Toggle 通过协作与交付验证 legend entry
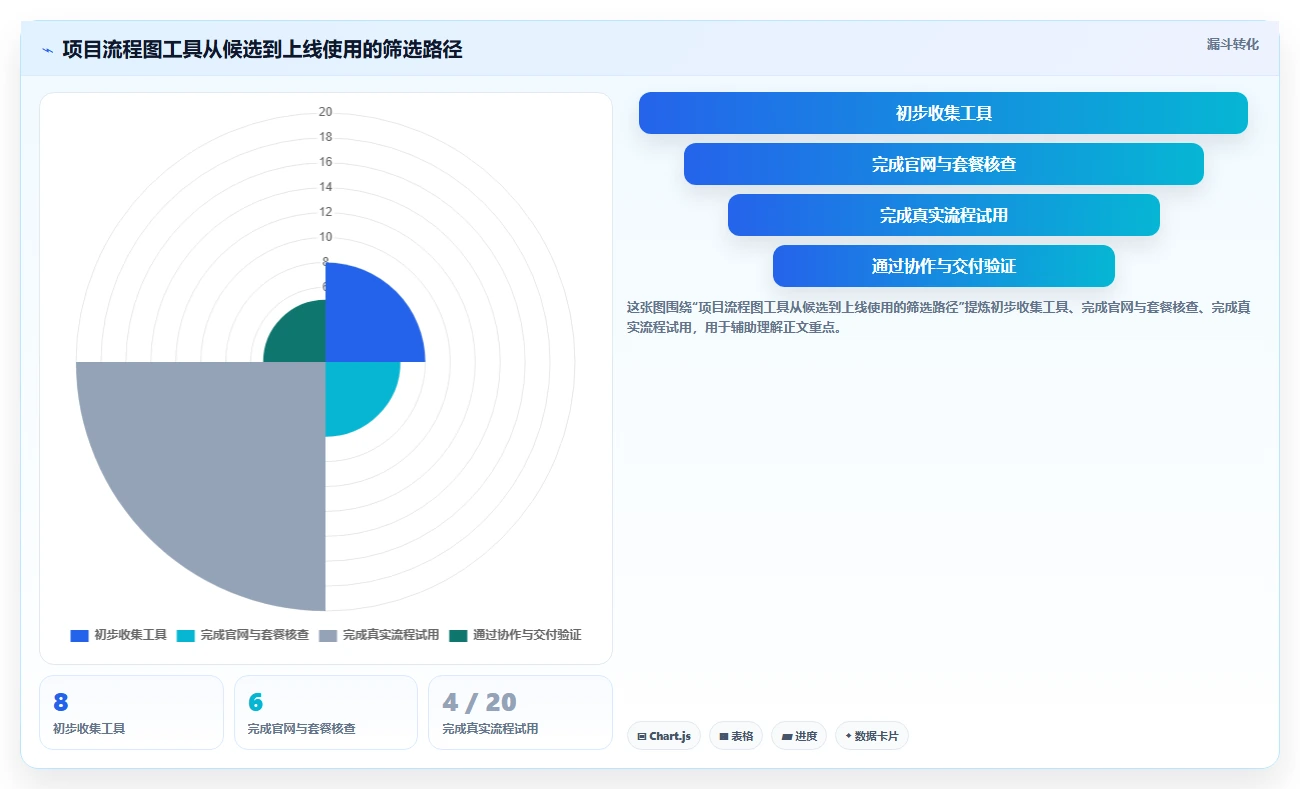Image resolution: width=1300 pixels, height=789 pixels. coord(515,635)
